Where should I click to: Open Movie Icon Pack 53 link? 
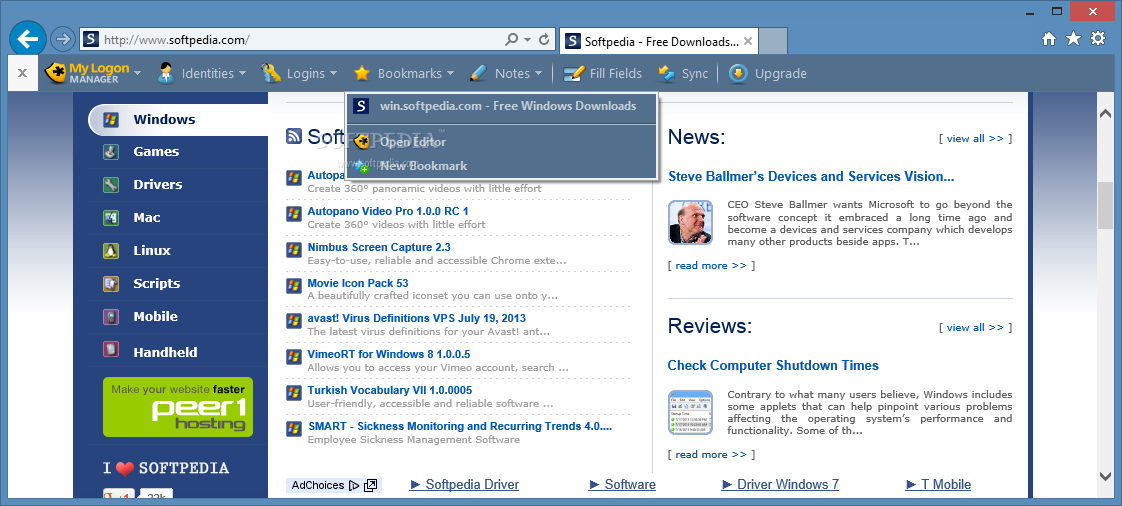(358, 283)
